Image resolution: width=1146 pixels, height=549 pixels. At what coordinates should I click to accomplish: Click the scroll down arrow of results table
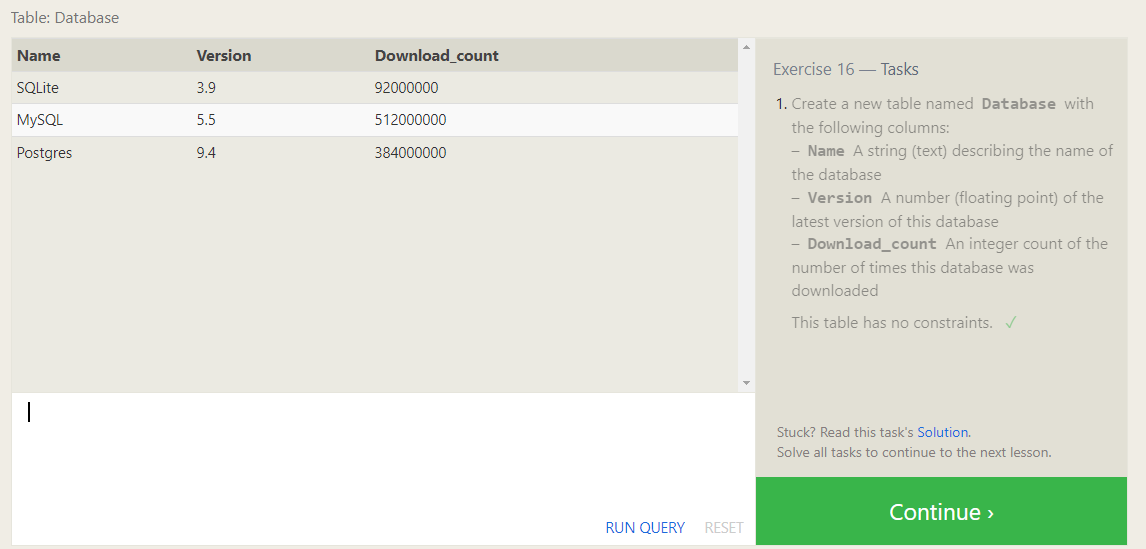[745, 383]
